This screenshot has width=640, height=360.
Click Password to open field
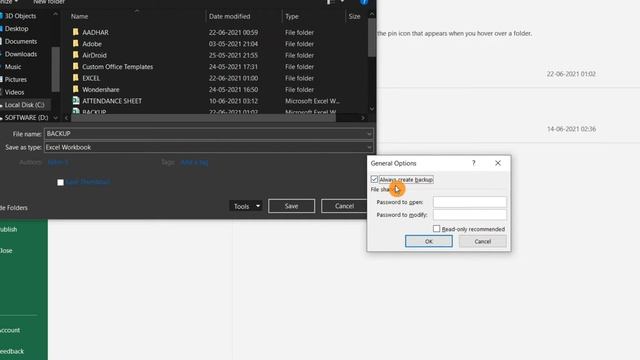point(469,202)
